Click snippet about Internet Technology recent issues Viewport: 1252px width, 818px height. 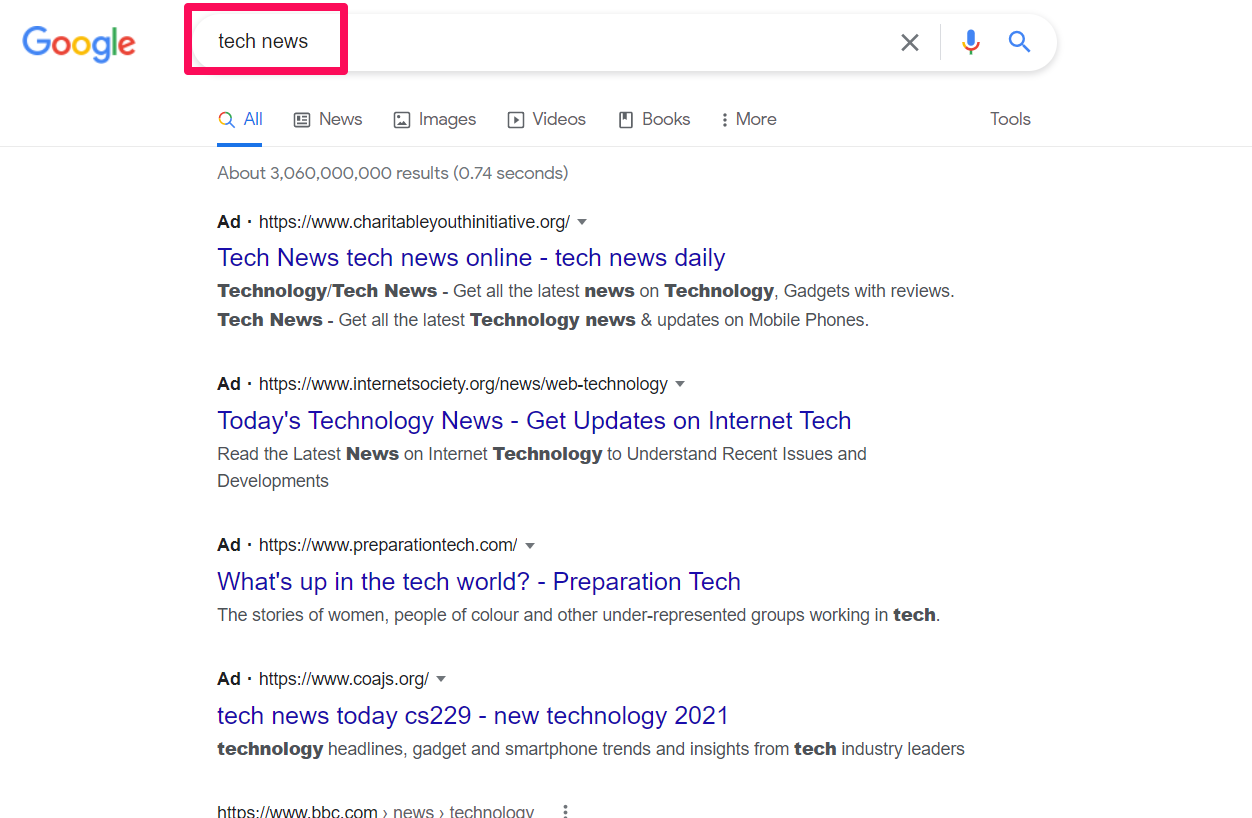[x=542, y=467]
